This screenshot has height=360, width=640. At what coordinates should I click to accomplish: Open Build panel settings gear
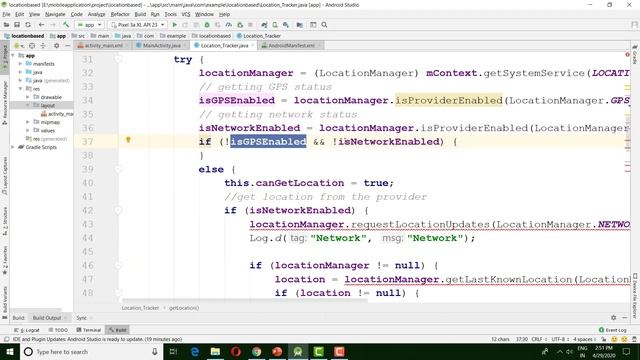(x=613, y=318)
